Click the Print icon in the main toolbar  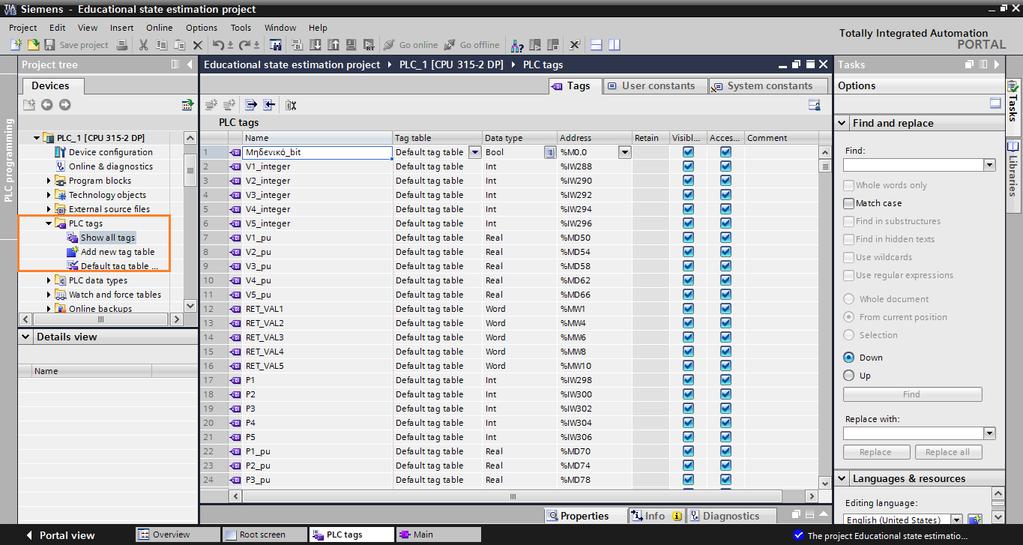122,45
